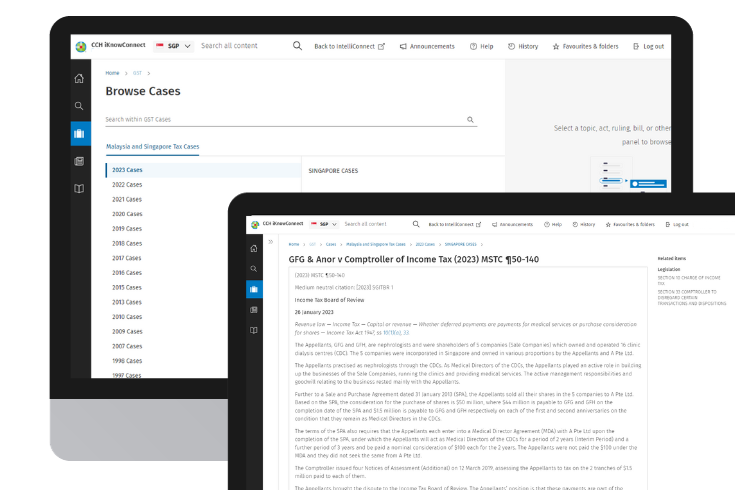
Task: Click briefcase Cases icon in Browse Cases sidebar
Action: click(x=79, y=133)
